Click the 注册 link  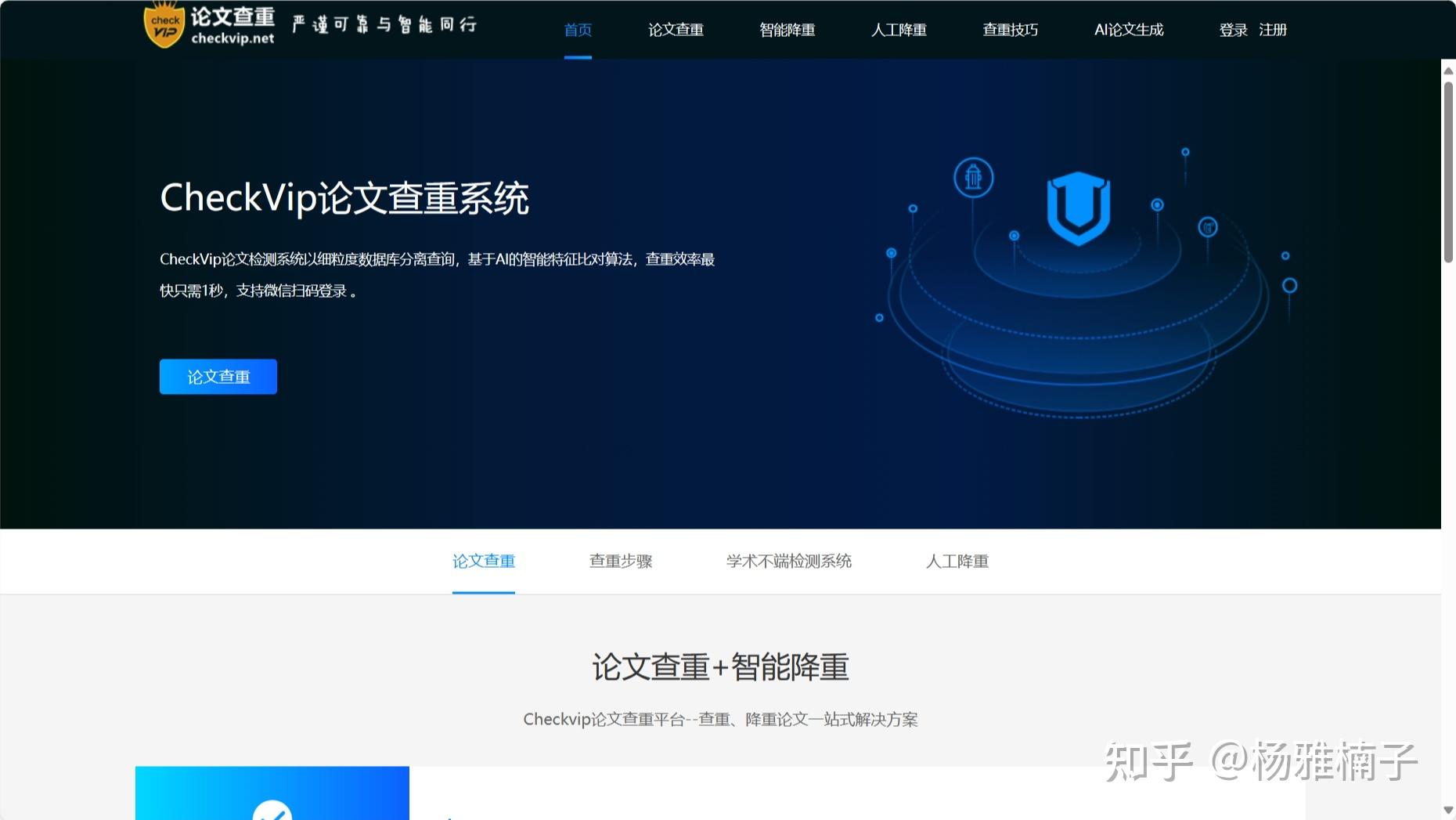point(1272,30)
